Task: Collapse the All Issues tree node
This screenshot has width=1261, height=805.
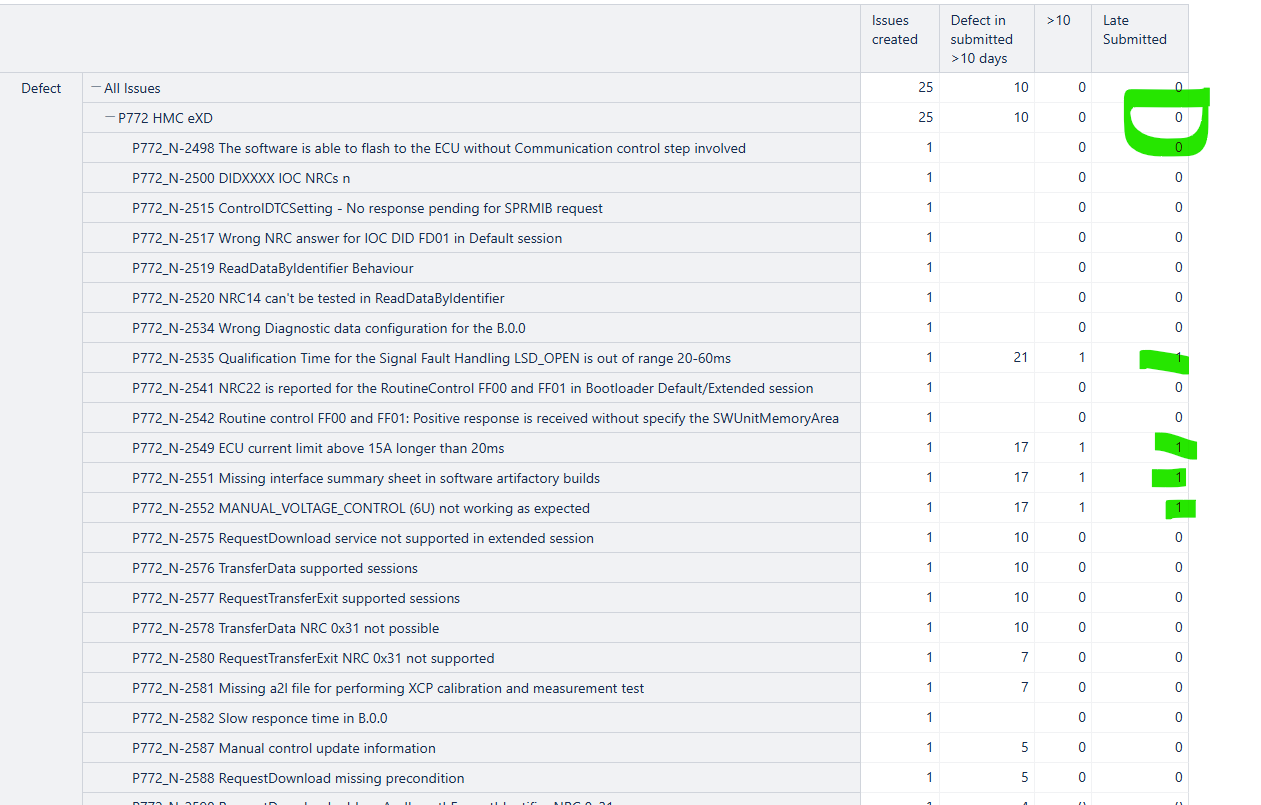Action: [x=97, y=88]
